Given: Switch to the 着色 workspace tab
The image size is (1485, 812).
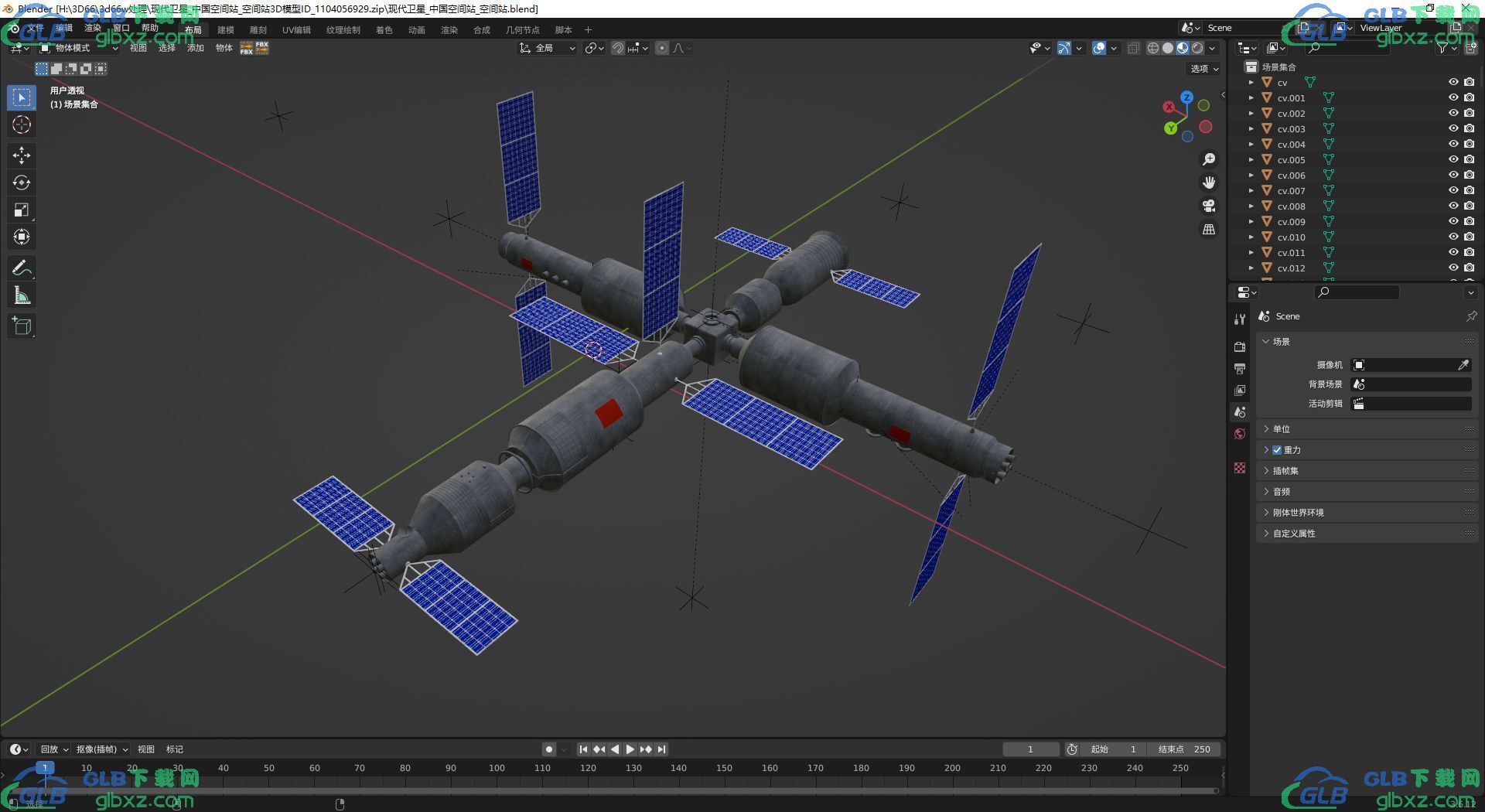Looking at the screenshot, I should click(384, 30).
